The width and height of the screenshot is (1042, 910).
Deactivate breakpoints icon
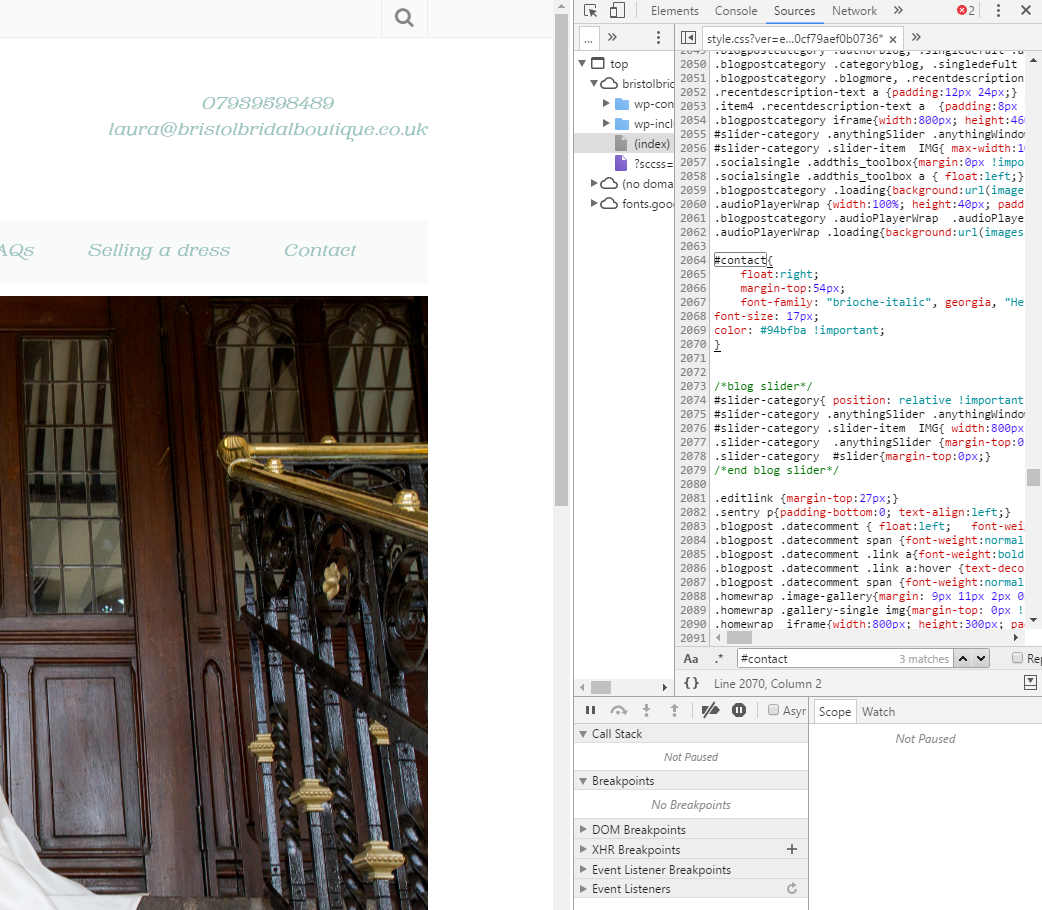point(710,711)
